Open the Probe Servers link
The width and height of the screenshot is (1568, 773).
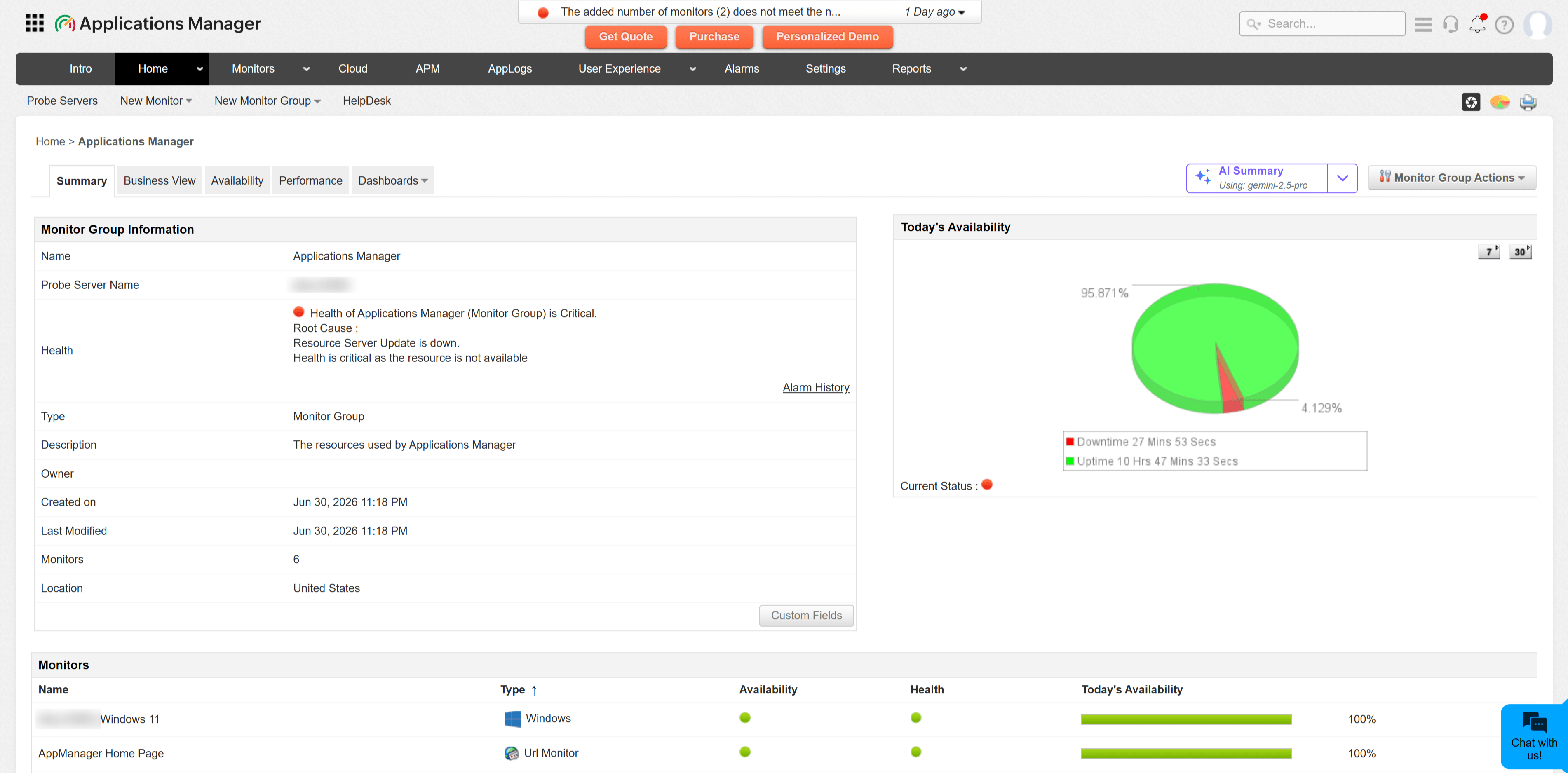pos(62,101)
